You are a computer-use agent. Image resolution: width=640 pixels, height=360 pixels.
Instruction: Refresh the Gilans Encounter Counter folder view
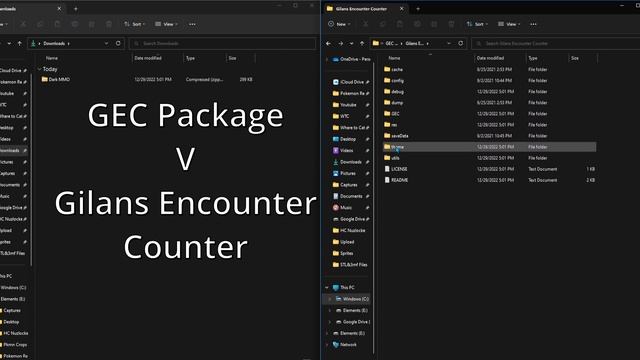coord(461,43)
